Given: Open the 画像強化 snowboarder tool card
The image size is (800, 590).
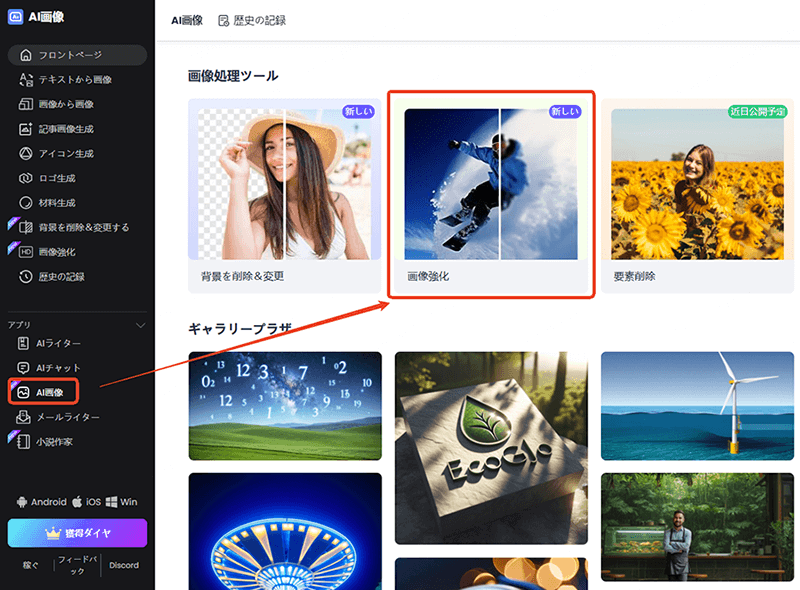Looking at the screenshot, I should tap(491, 195).
